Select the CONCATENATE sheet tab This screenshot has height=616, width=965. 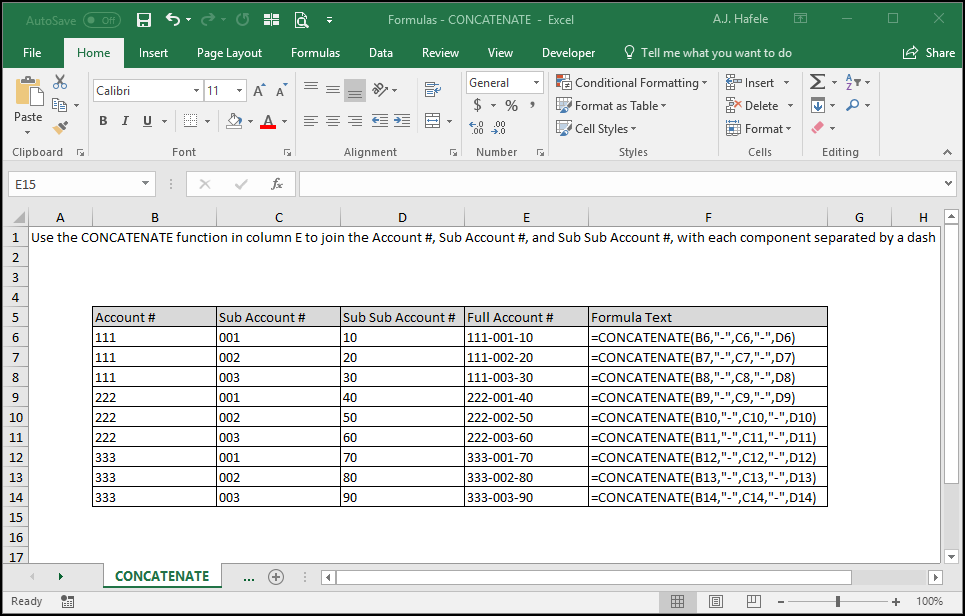click(x=162, y=576)
